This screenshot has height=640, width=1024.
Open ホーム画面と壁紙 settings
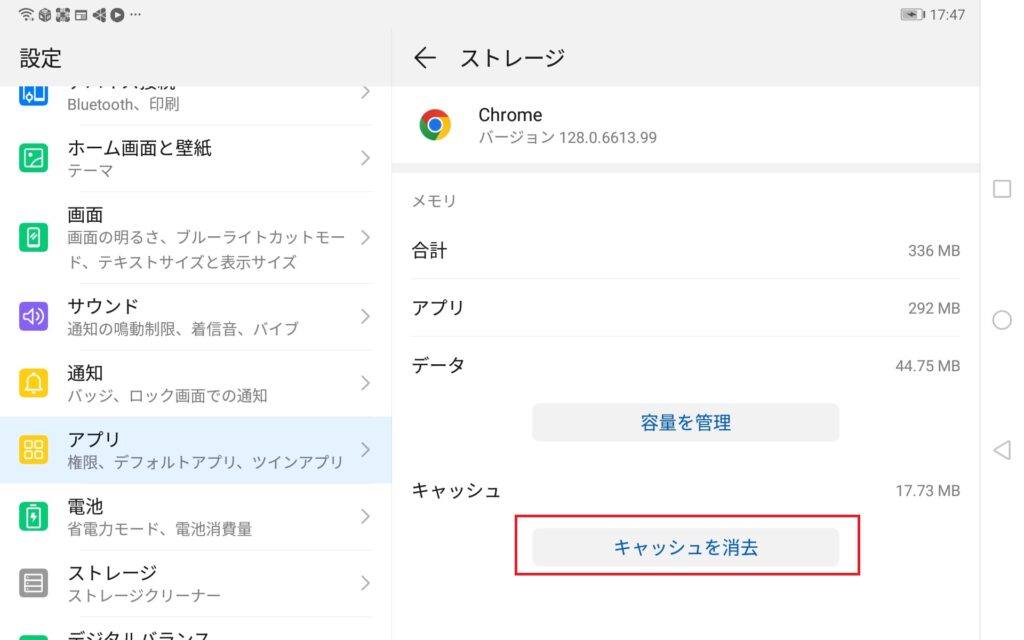click(x=196, y=159)
